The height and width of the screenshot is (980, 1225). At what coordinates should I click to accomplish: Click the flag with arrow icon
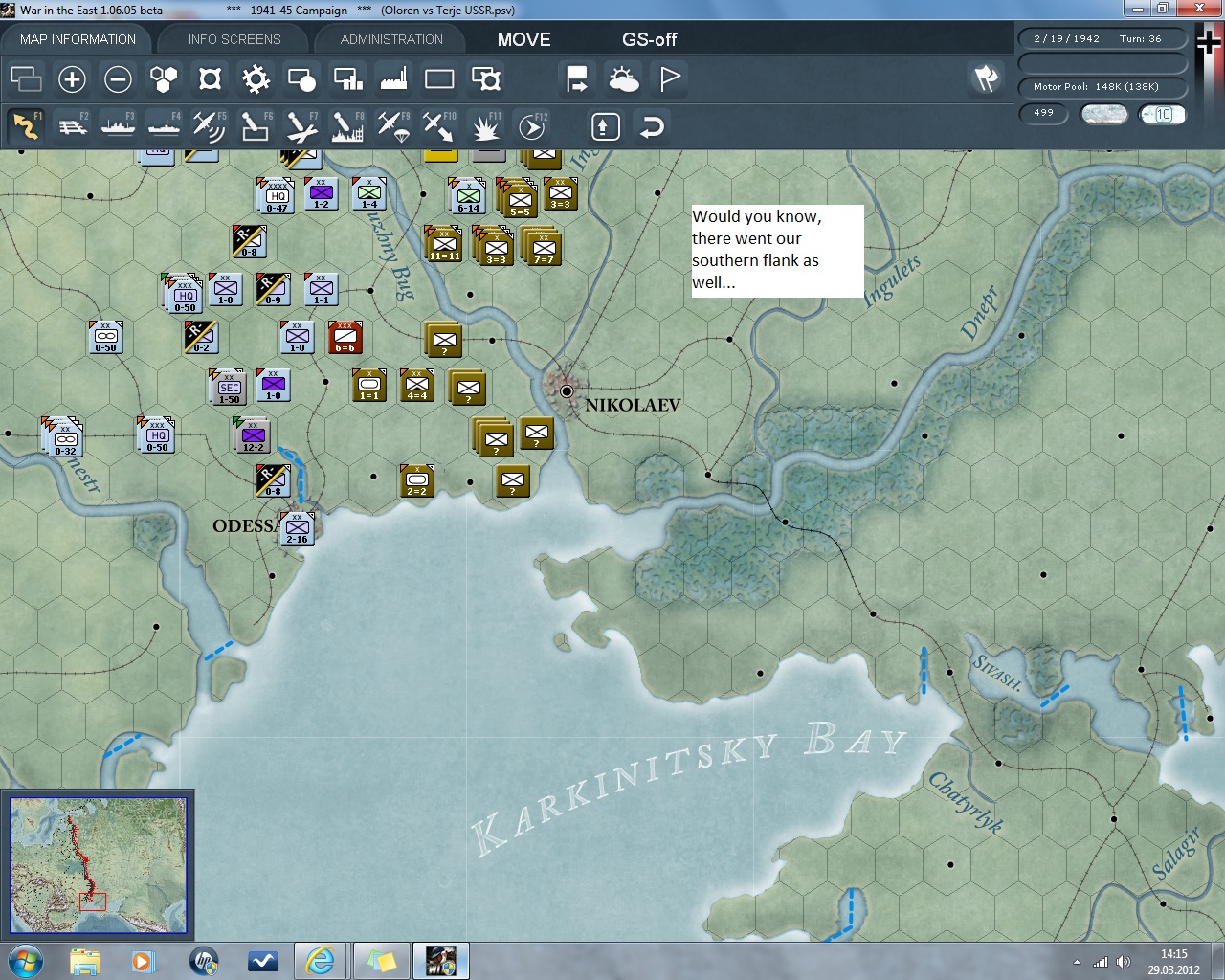(577, 79)
